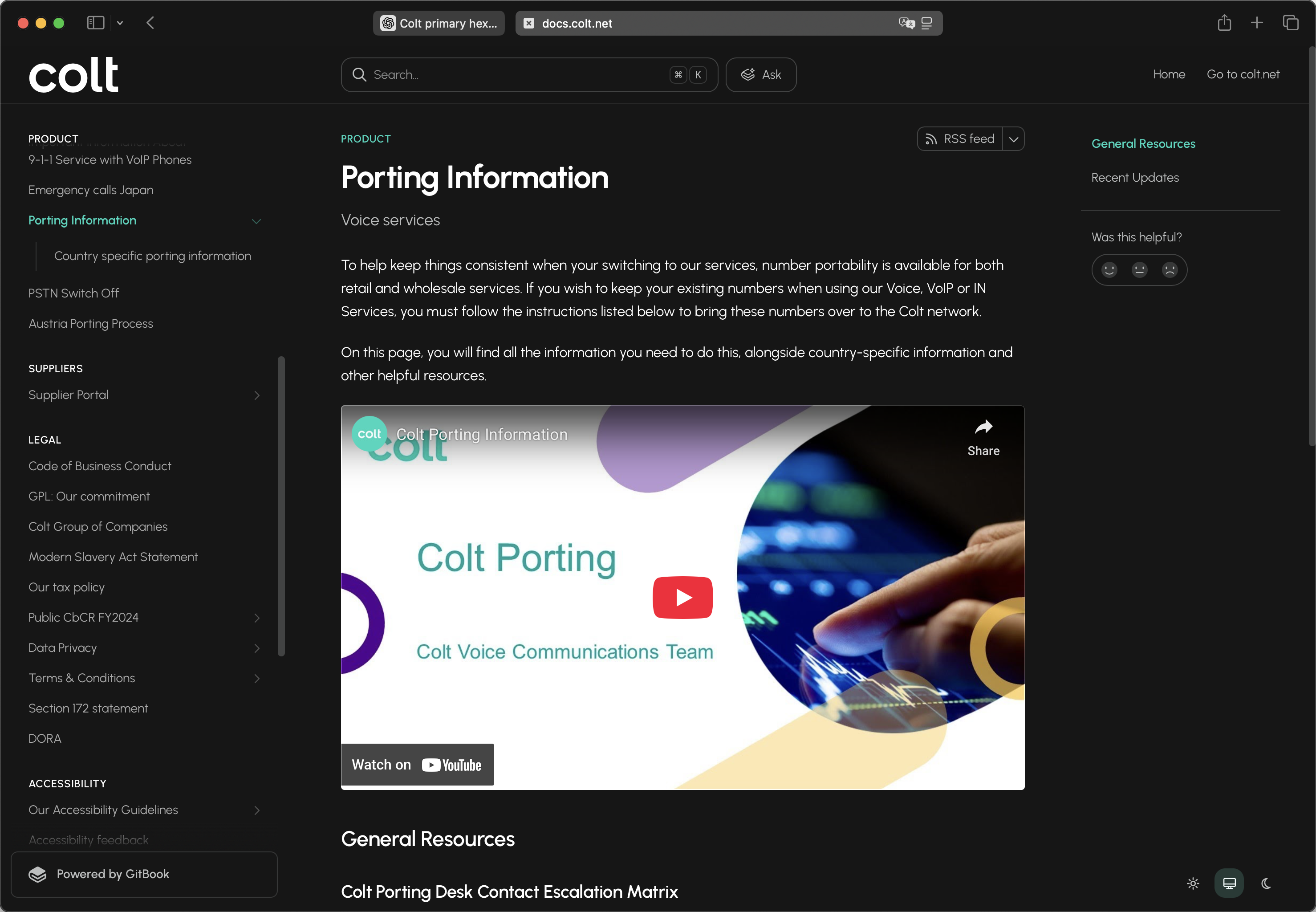The image size is (1316, 912).
Task: Select system theme monitor toggle
Action: pos(1229,883)
